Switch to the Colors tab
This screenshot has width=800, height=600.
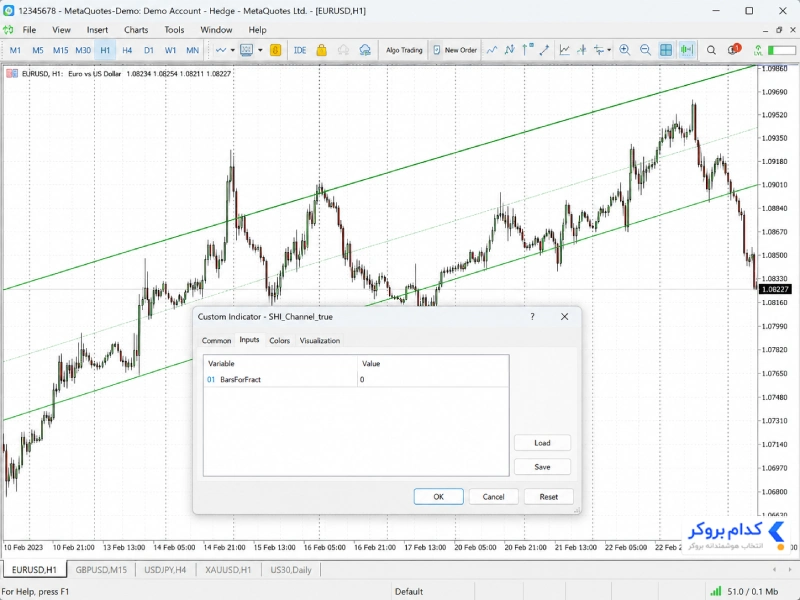(280, 340)
